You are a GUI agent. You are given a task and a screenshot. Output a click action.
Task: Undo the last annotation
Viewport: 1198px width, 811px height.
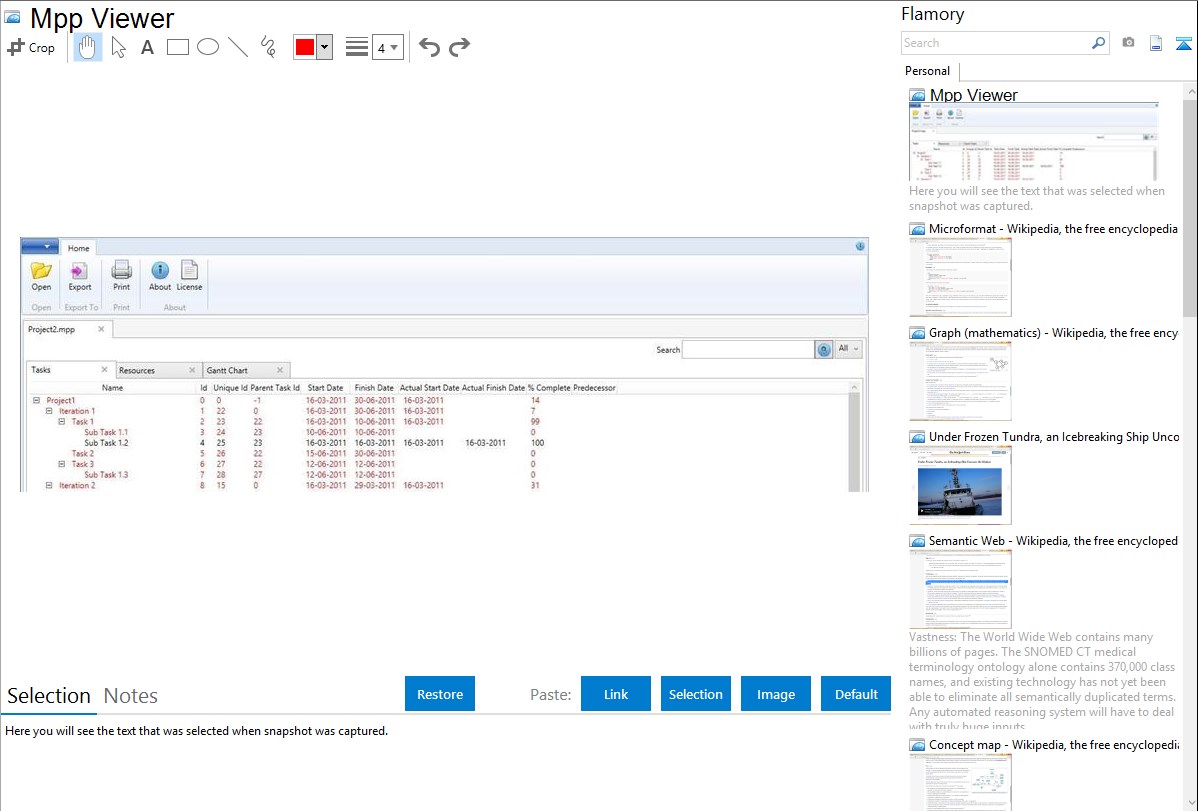click(429, 47)
